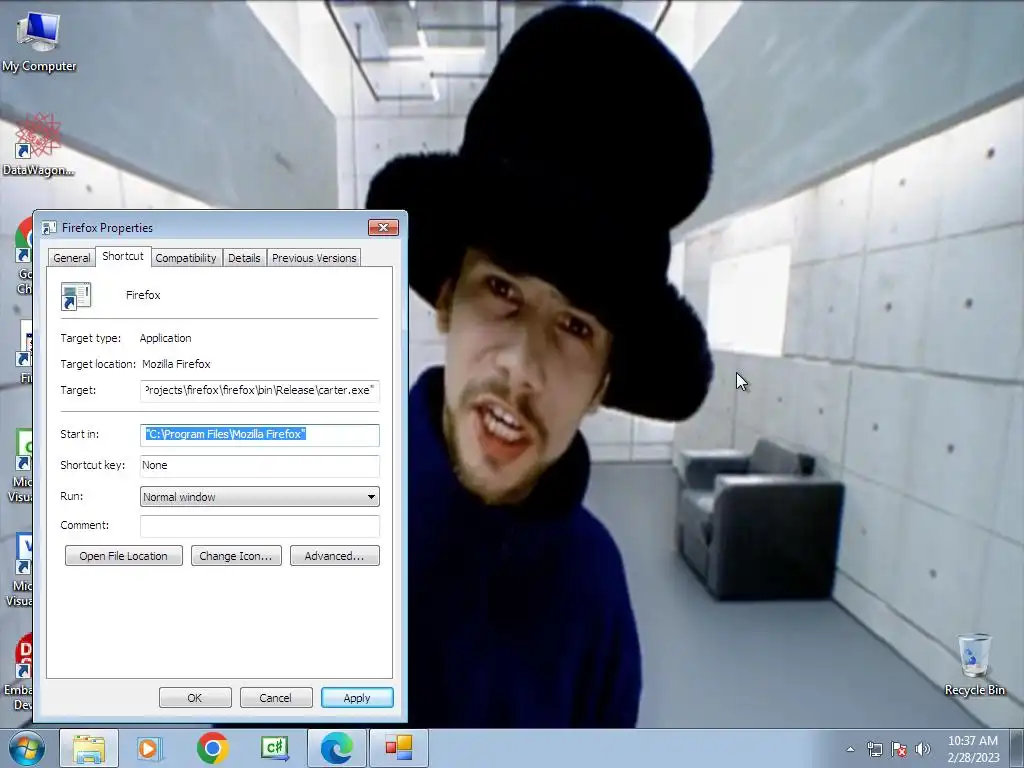This screenshot has height=768, width=1024.
Task: Open the Action Center flag icon
Action: 899,749
